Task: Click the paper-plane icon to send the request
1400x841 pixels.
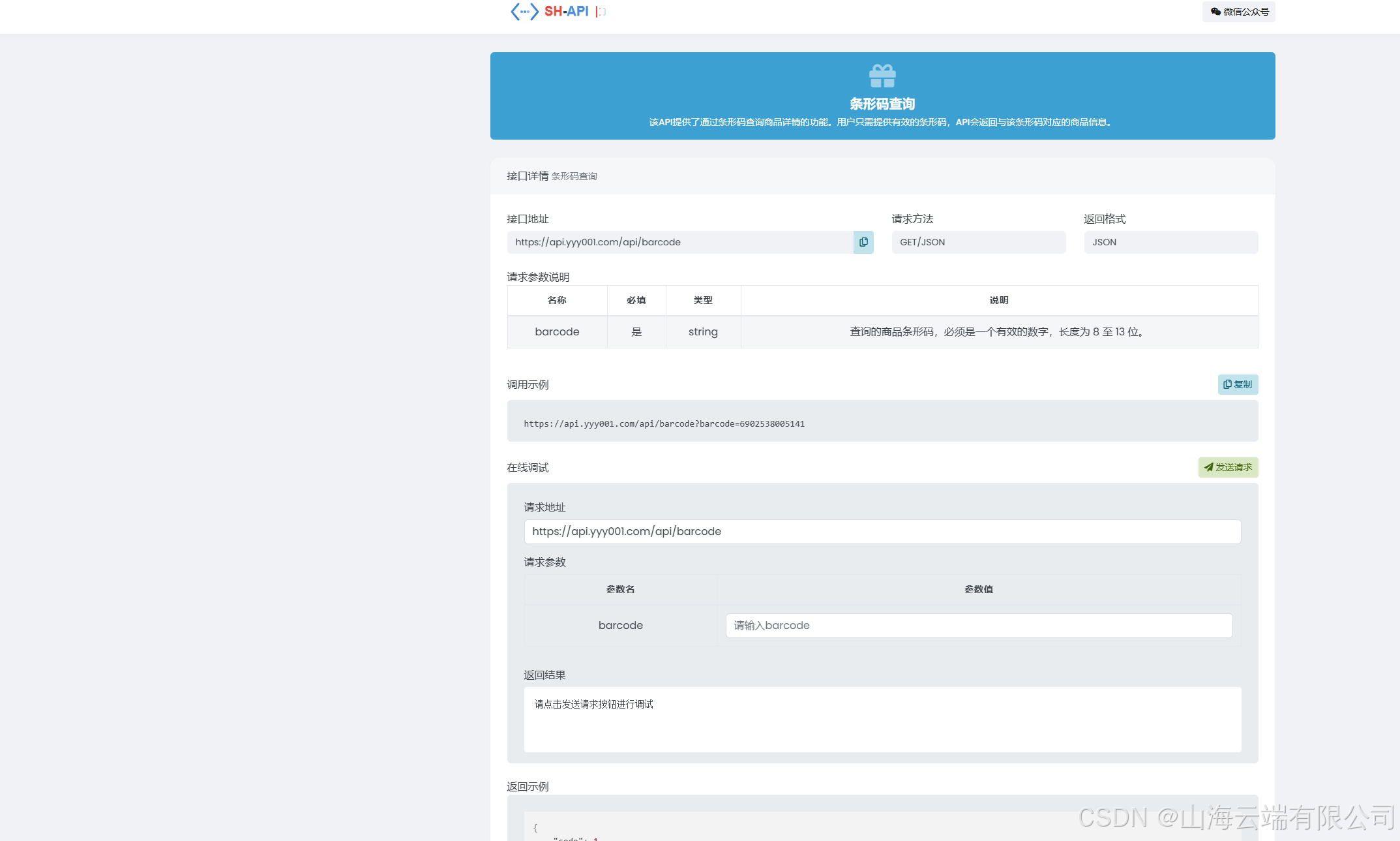Action: 1208,467
